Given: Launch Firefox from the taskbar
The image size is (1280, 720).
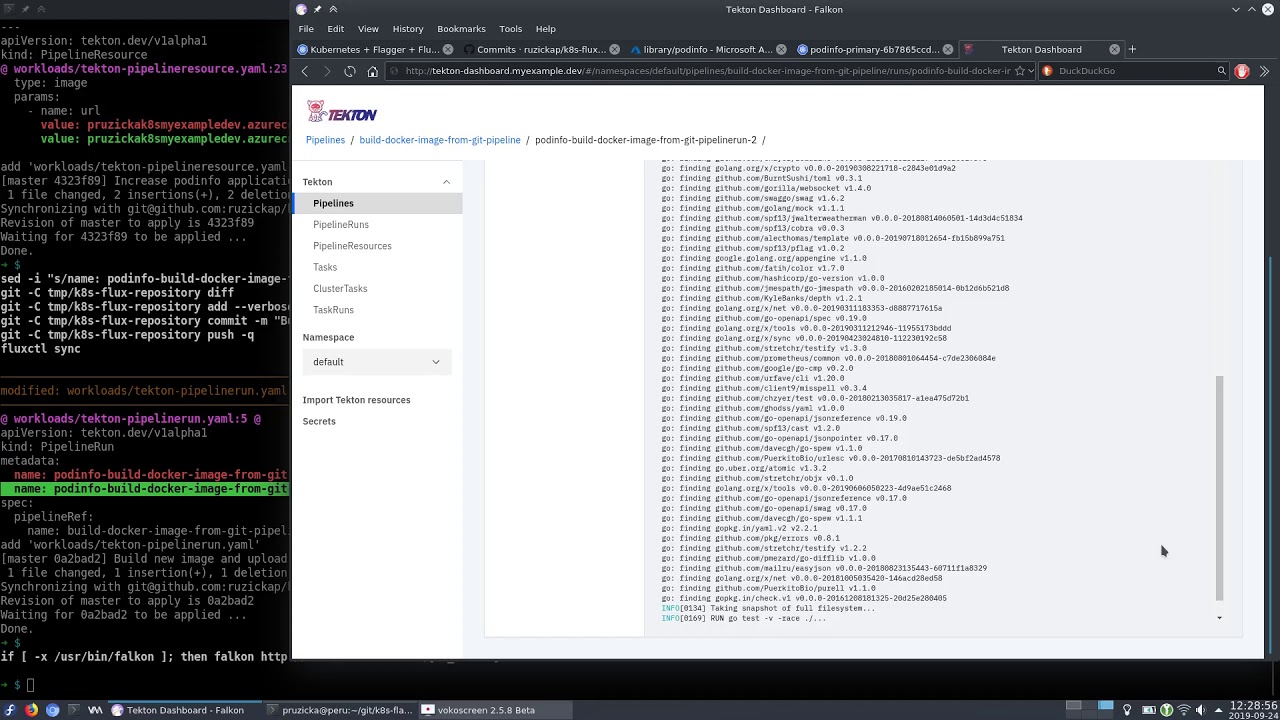Looking at the screenshot, I should pos(31,710).
